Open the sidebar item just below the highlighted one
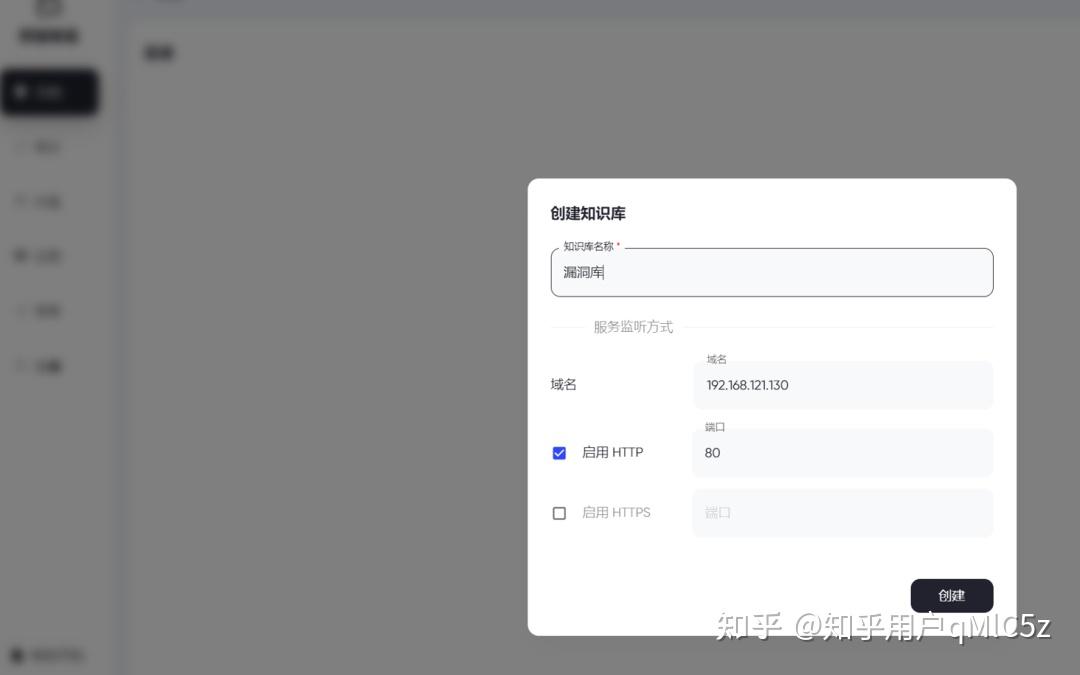 (40, 147)
